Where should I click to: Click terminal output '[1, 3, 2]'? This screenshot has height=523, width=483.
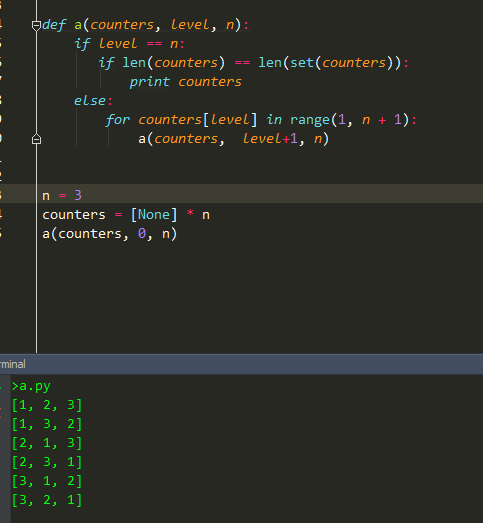47,424
